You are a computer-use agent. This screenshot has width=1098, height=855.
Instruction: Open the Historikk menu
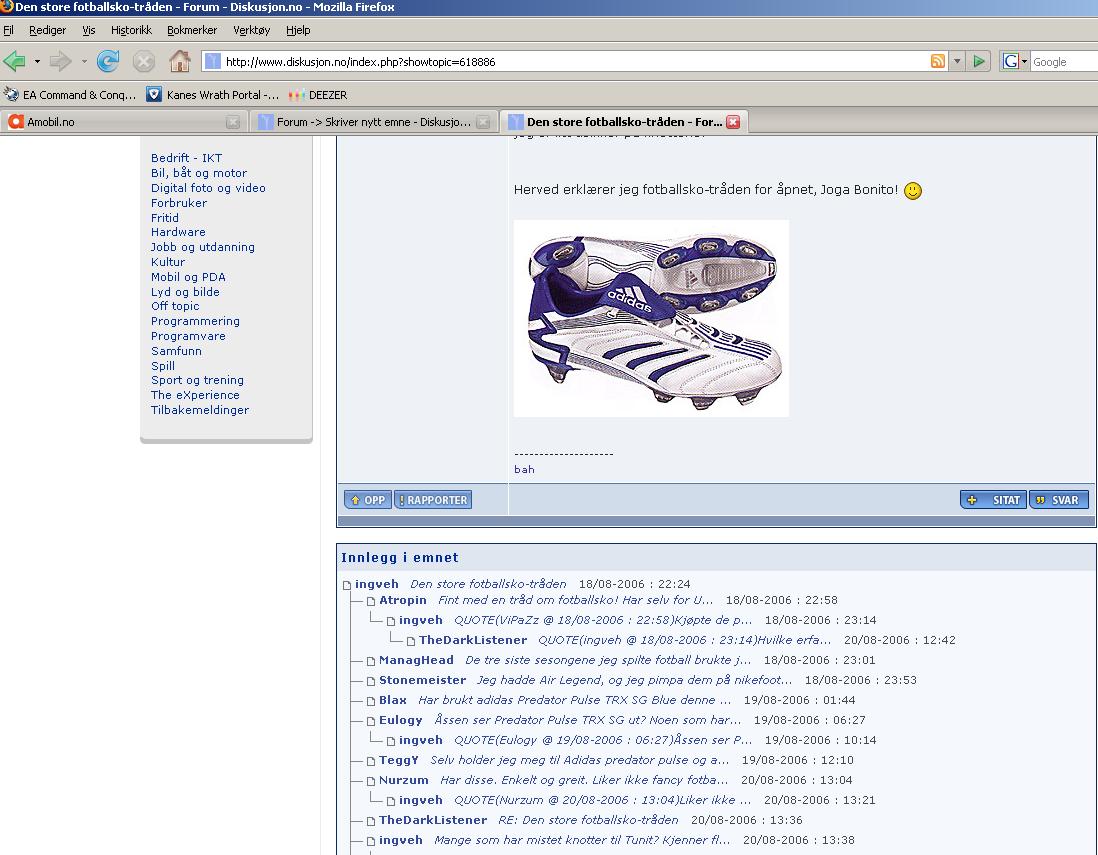point(131,30)
